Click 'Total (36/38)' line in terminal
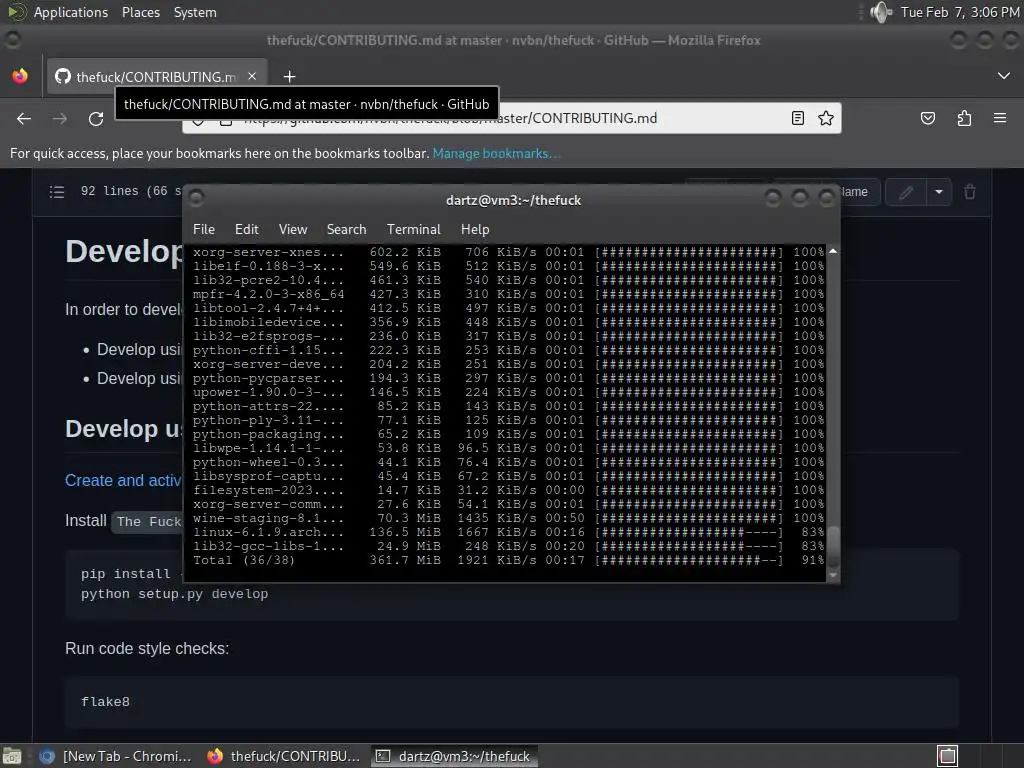 [508, 560]
